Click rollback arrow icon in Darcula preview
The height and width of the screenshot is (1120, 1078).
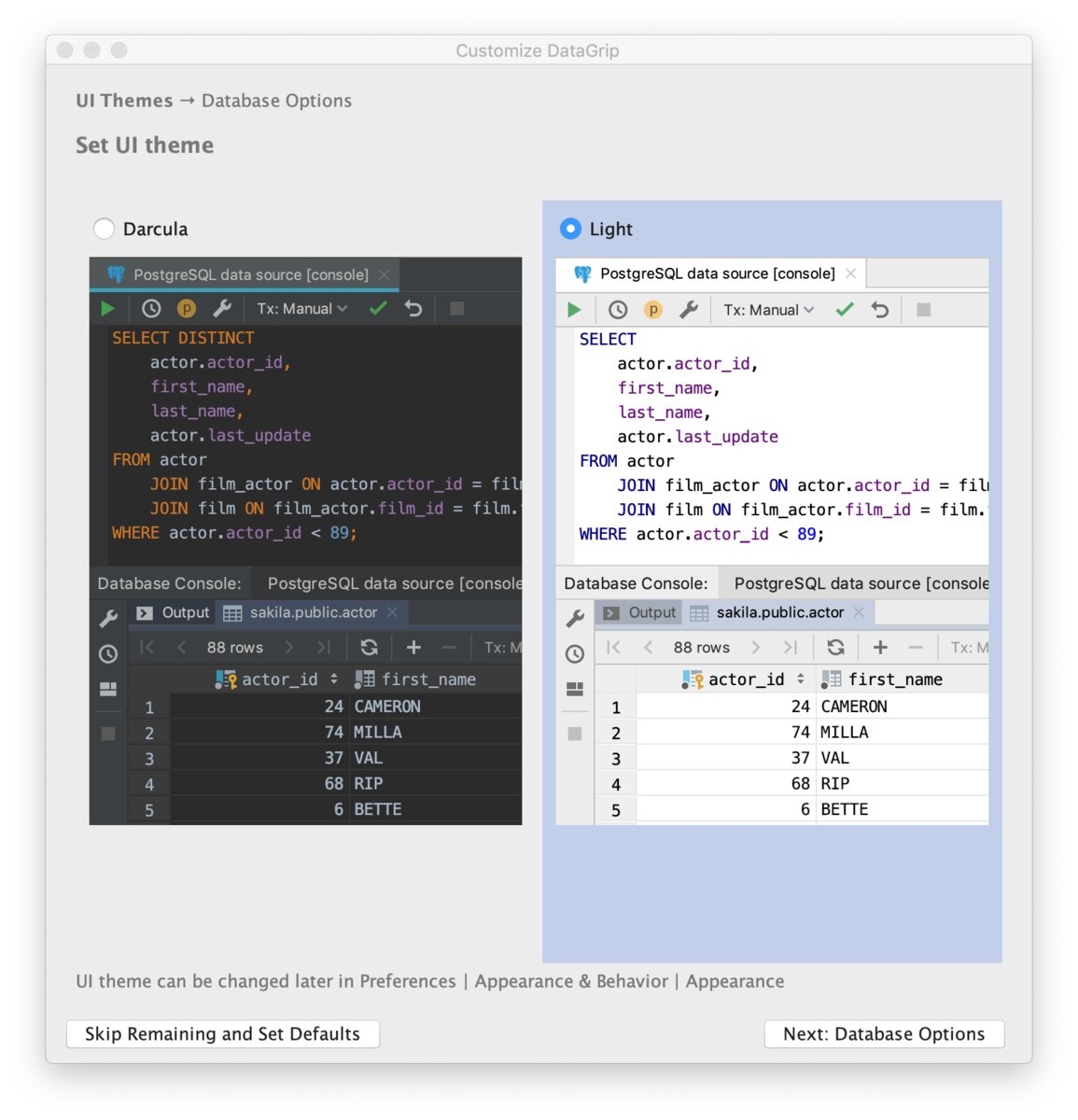tap(413, 308)
